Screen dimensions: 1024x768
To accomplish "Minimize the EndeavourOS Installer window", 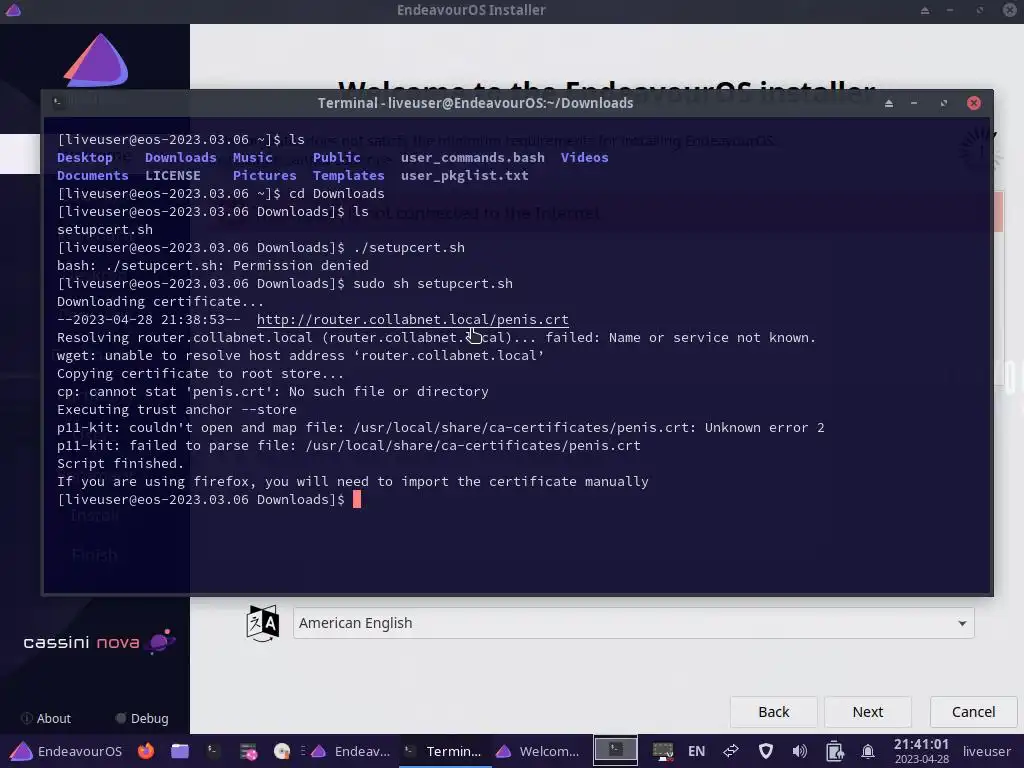I will pyautogui.click(x=950, y=10).
